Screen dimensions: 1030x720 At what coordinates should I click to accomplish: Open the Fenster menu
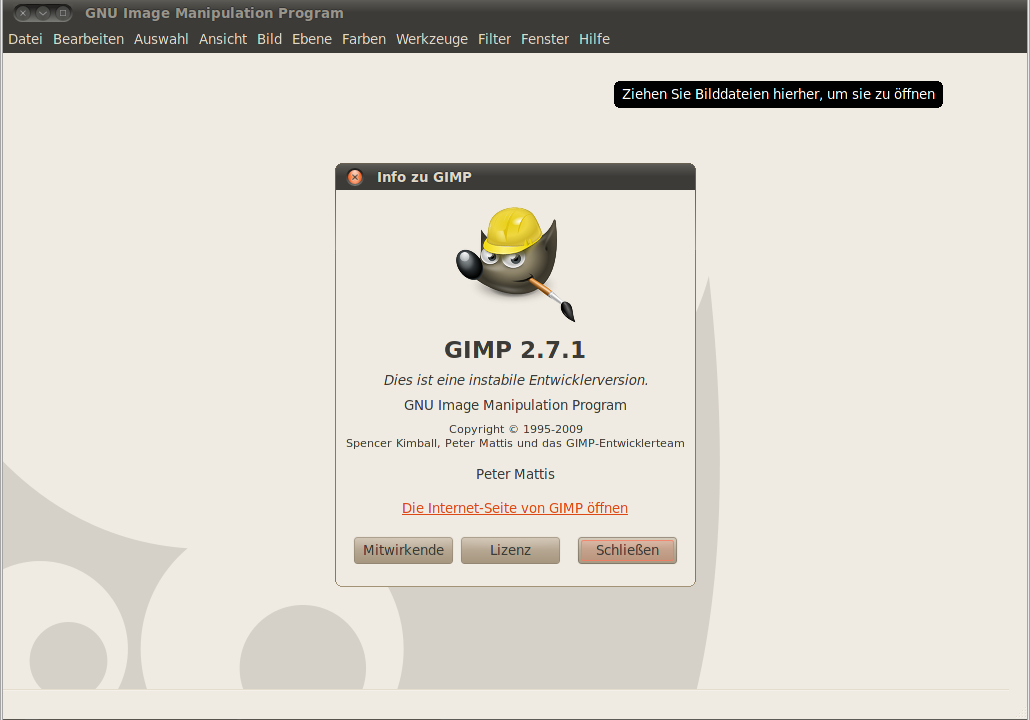[544, 39]
